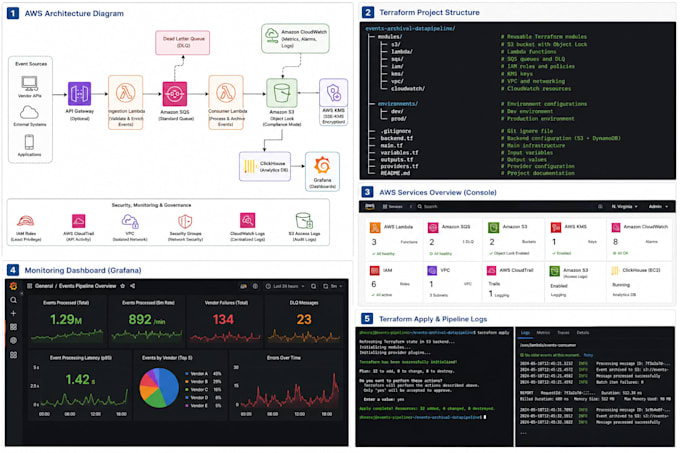The image size is (680, 453).
Task: Click the Consumer Lambda icon in the diagram
Action: (x=226, y=92)
